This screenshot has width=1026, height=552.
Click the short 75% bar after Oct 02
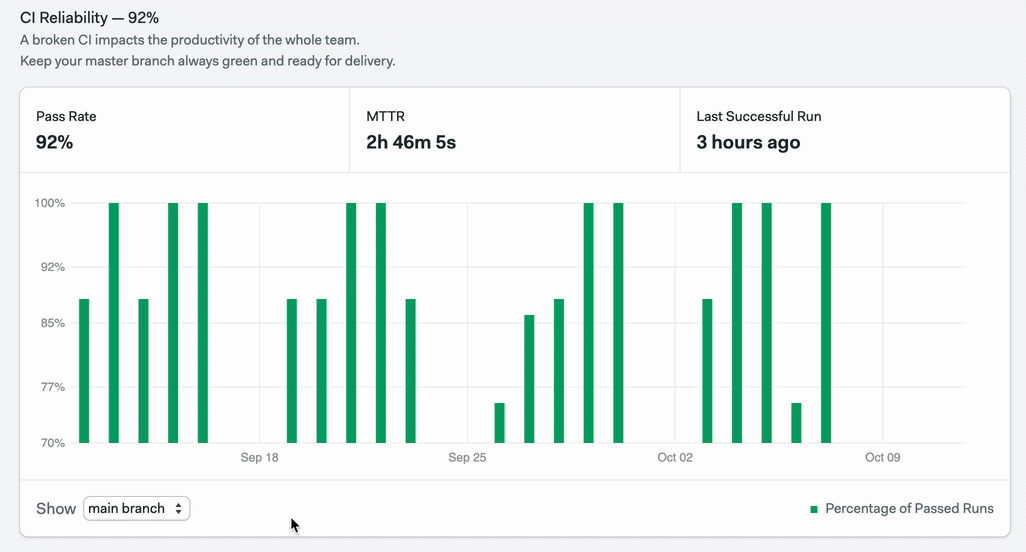pos(796,423)
